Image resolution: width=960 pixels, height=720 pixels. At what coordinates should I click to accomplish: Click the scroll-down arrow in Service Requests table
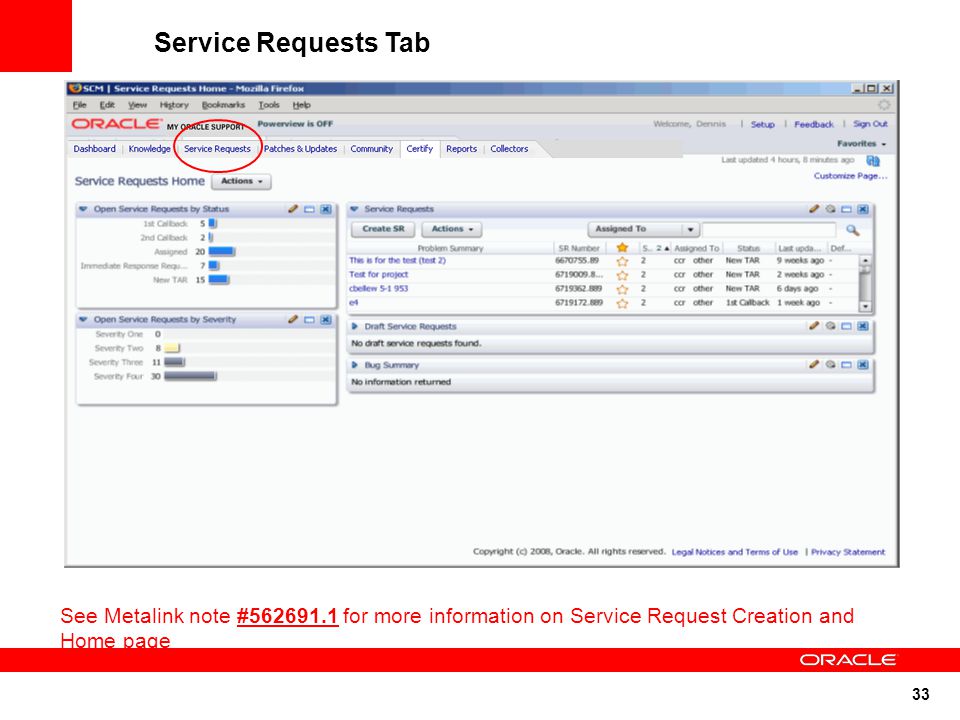coord(865,306)
